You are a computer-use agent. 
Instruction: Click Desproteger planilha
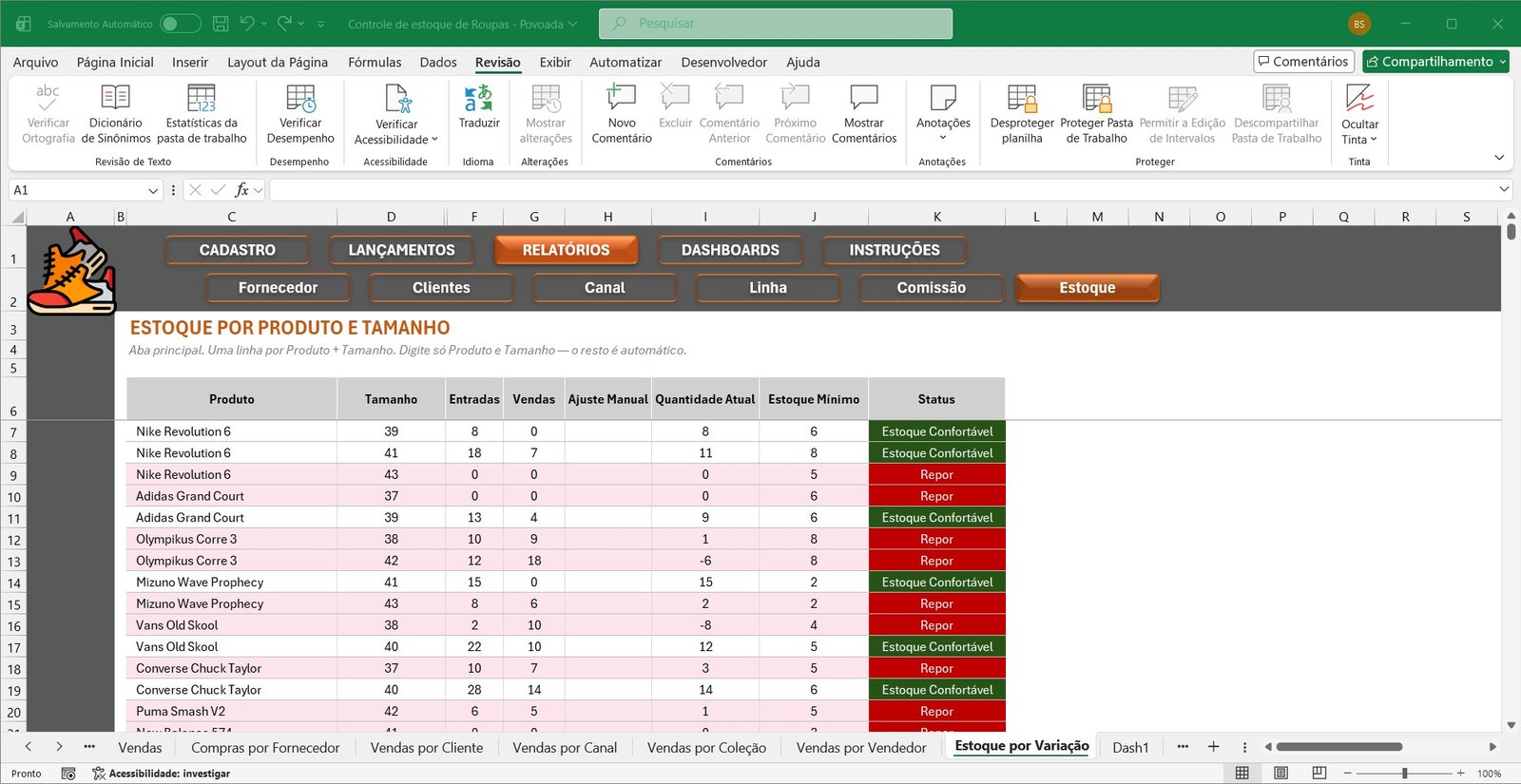coord(1022,114)
